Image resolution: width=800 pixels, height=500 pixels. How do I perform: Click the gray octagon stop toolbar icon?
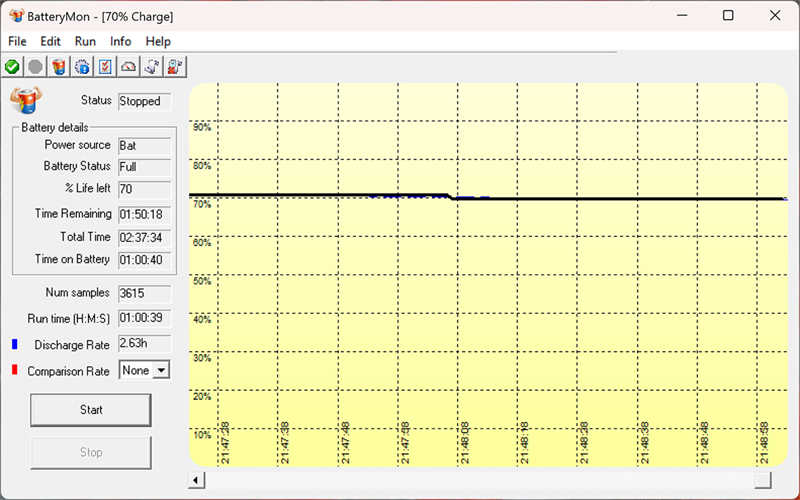pos(35,67)
